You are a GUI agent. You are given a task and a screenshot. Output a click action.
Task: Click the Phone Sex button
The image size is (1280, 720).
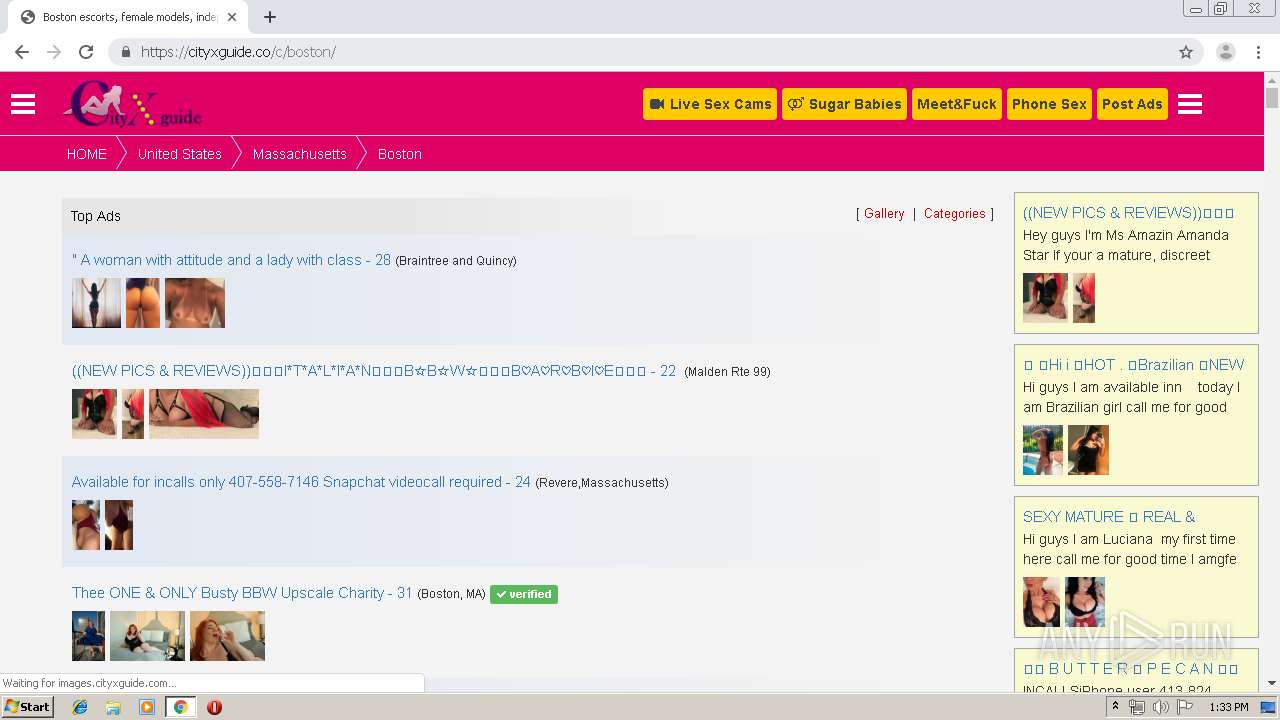pyautogui.click(x=1049, y=104)
